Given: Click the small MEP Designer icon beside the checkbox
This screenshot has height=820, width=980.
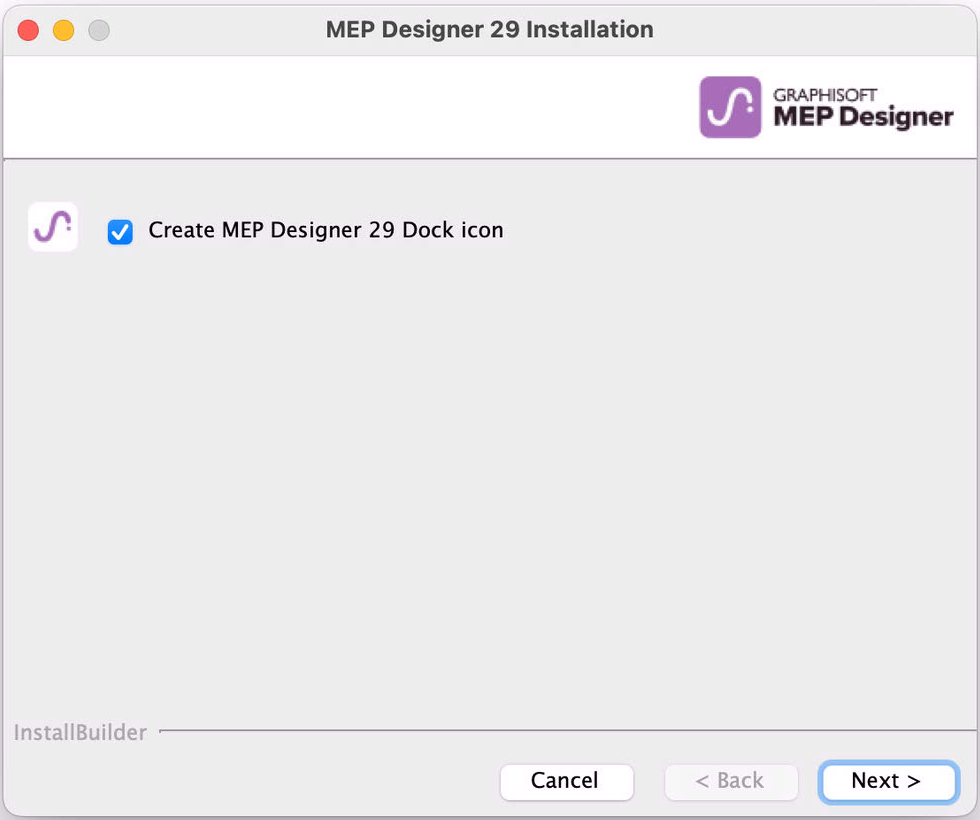Looking at the screenshot, I should click(53, 227).
